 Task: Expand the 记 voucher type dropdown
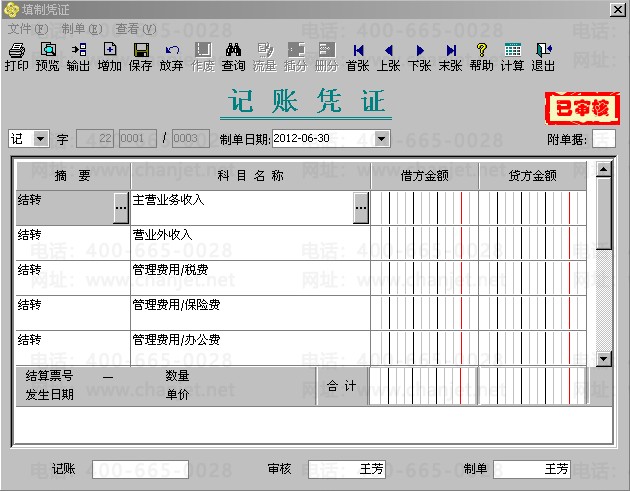pos(41,138)
